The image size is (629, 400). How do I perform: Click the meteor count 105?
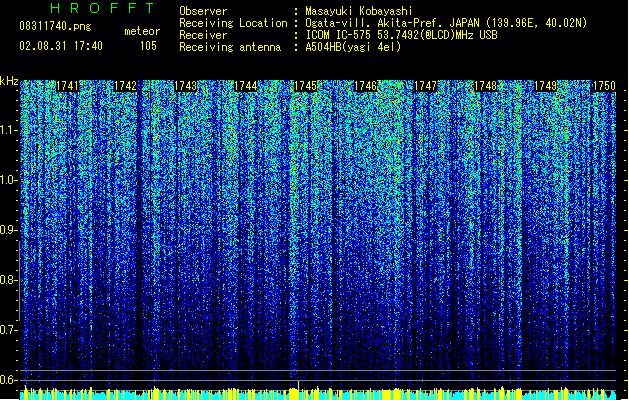coord(148,46)
